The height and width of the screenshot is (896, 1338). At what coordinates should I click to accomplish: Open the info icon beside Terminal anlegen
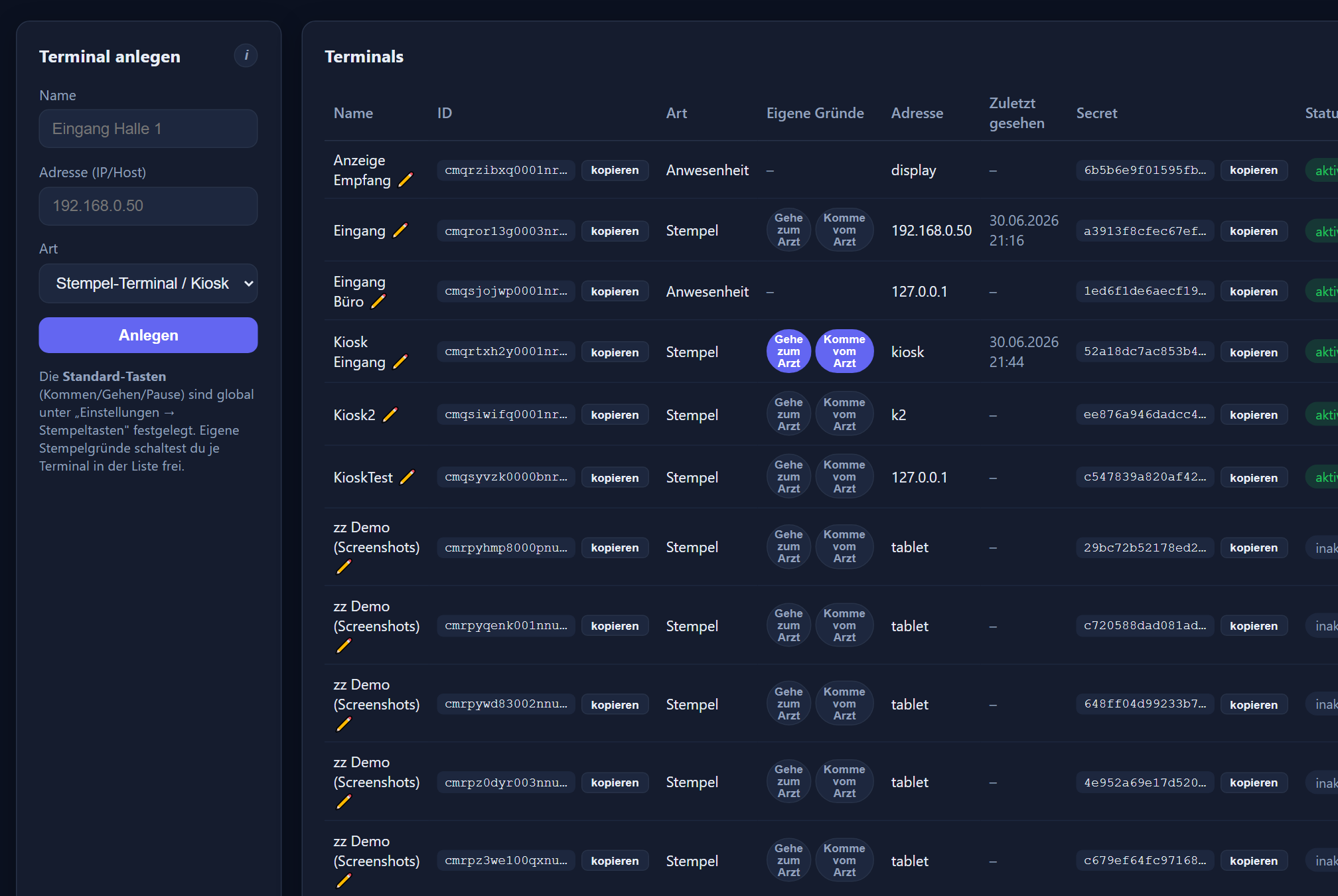246,56
